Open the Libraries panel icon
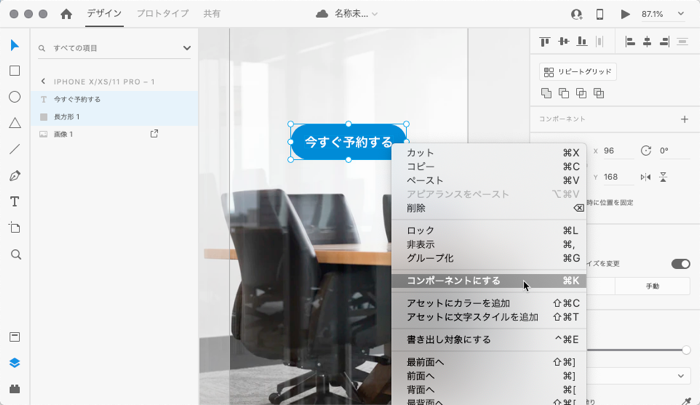The width and height of the screenshot is (700, 405). 15,337
